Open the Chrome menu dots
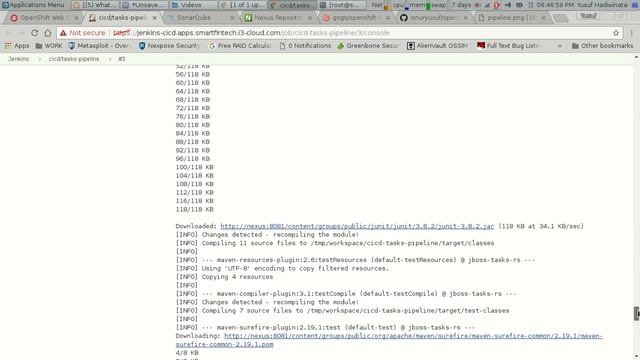The image size is (640, 360). pos(631,33)
